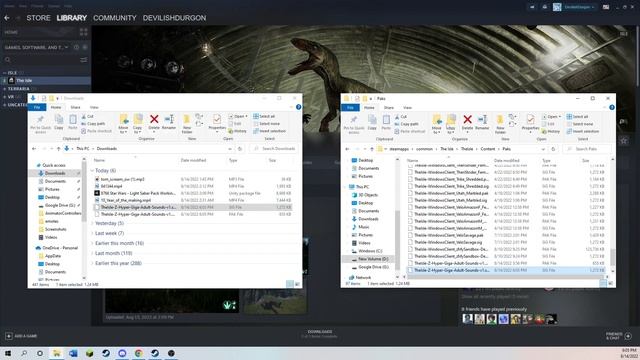Click ADD A GAME in Steam

click(x=21, y=336)
